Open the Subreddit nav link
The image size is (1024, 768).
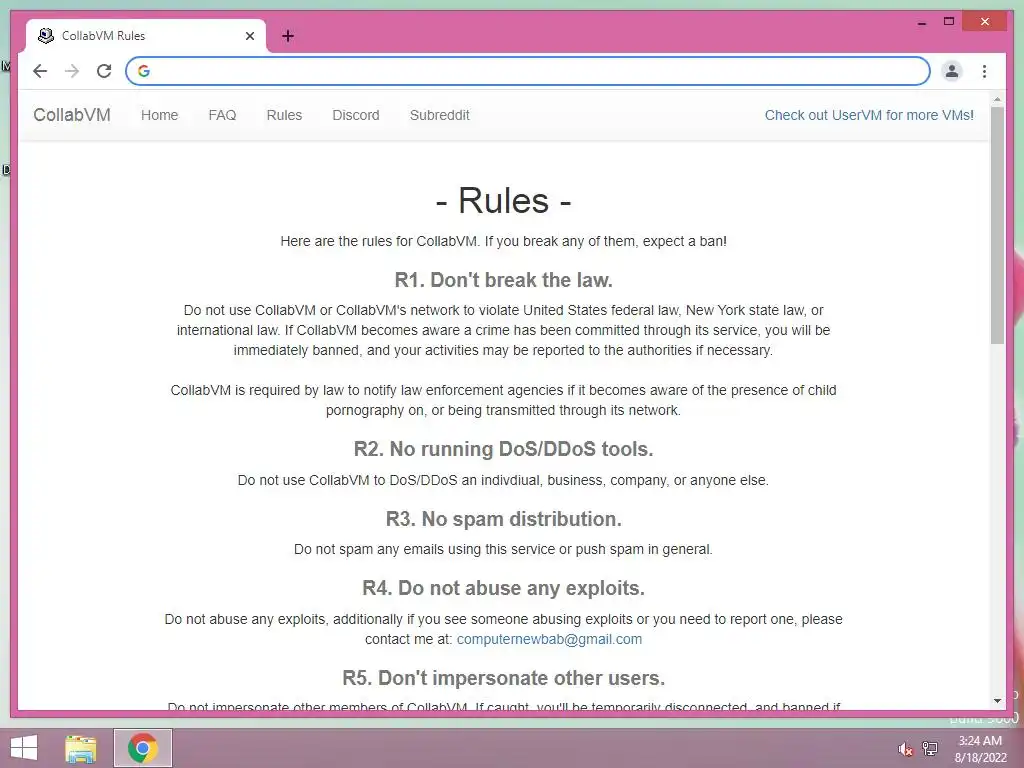coord(440,115)
